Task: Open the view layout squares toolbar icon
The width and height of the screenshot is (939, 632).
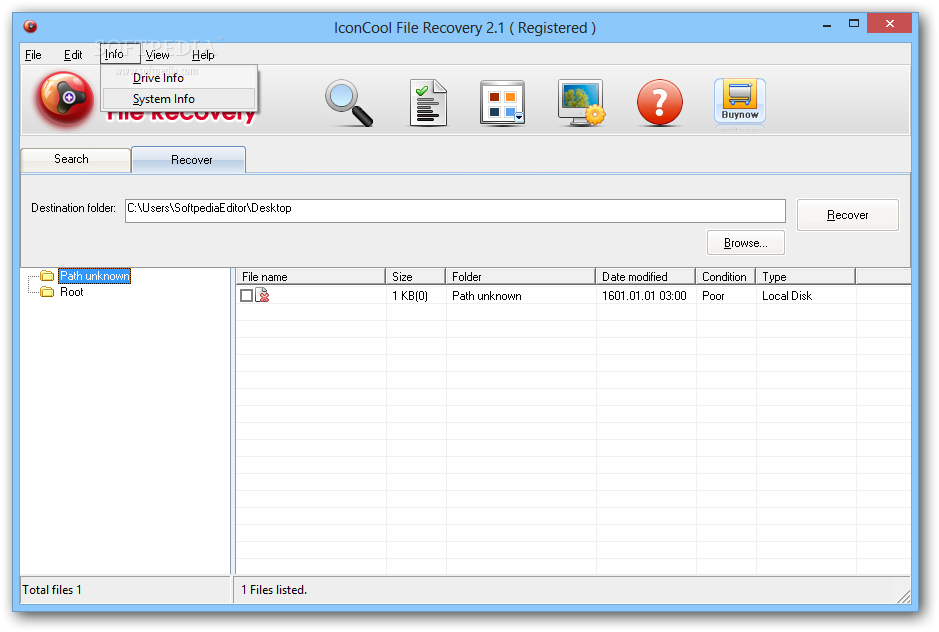Action: coord(502,102)
